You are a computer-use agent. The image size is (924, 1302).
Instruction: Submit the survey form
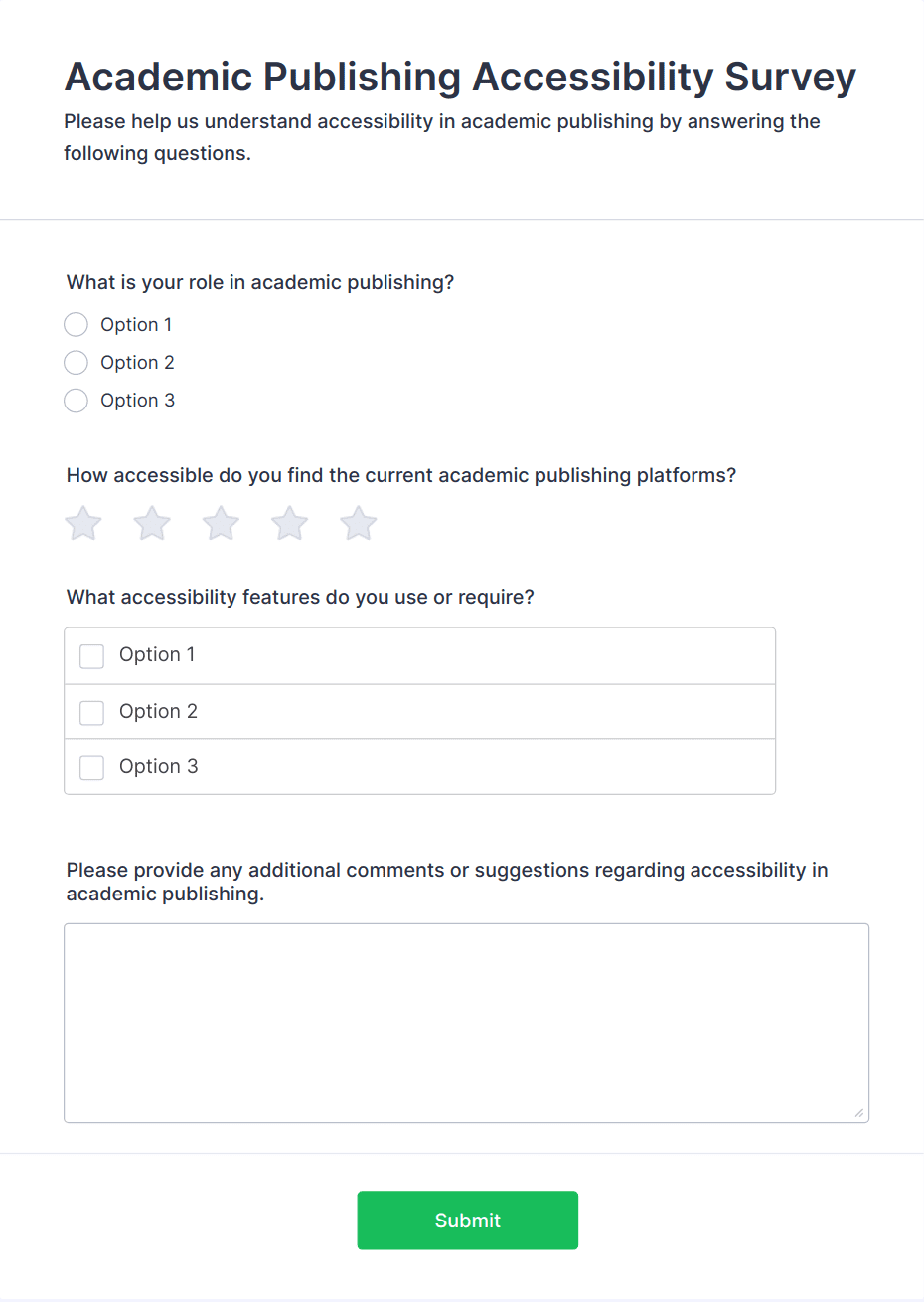467,1221
